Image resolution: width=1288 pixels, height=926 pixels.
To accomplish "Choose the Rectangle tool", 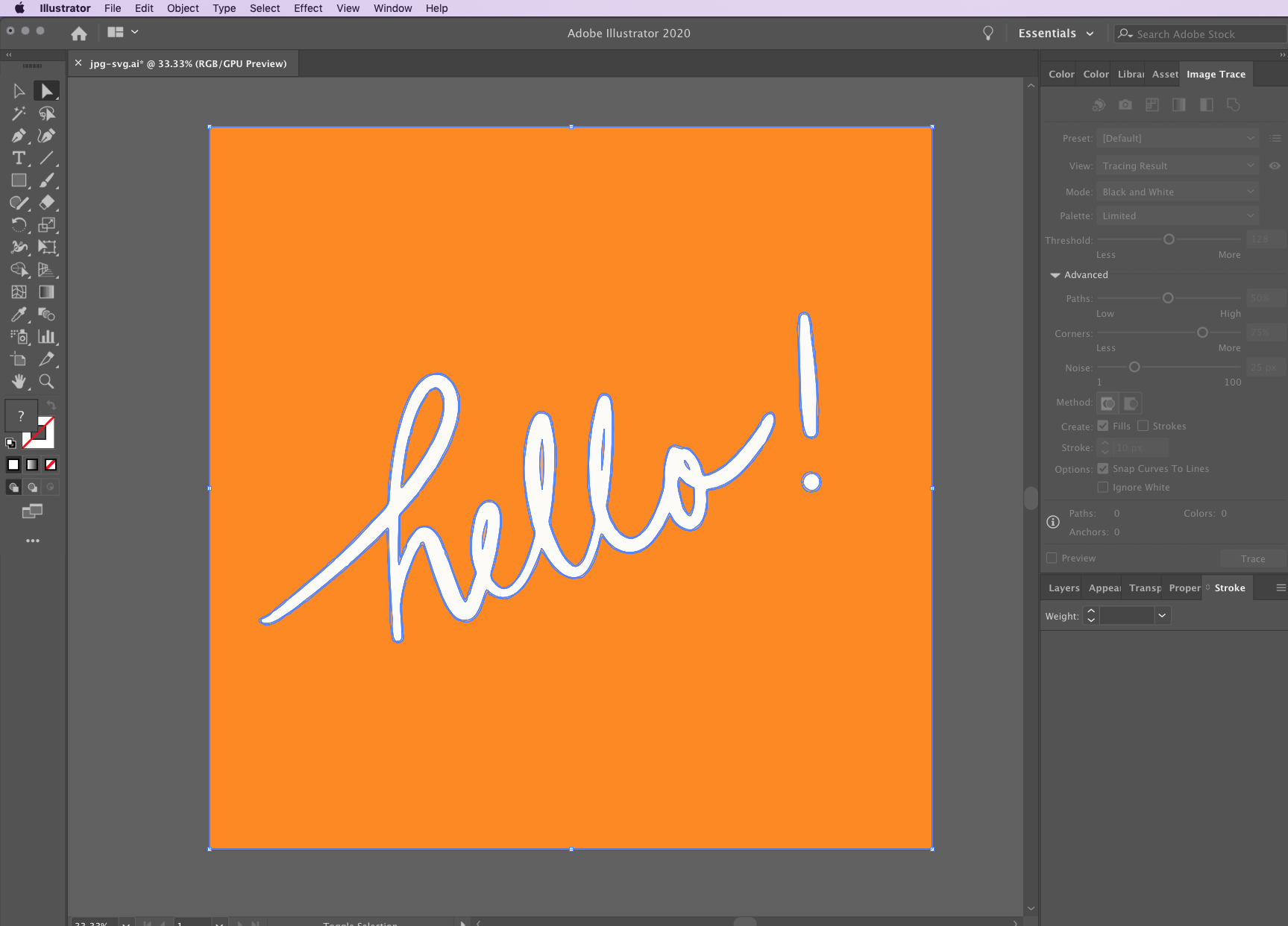I will (x=19, y=180).
